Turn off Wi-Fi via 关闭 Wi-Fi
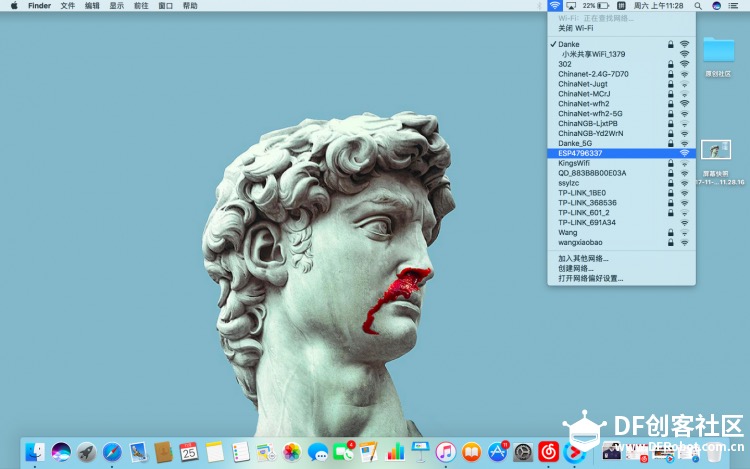The width and height of the screenshot is (750, 469). point(621,28)
